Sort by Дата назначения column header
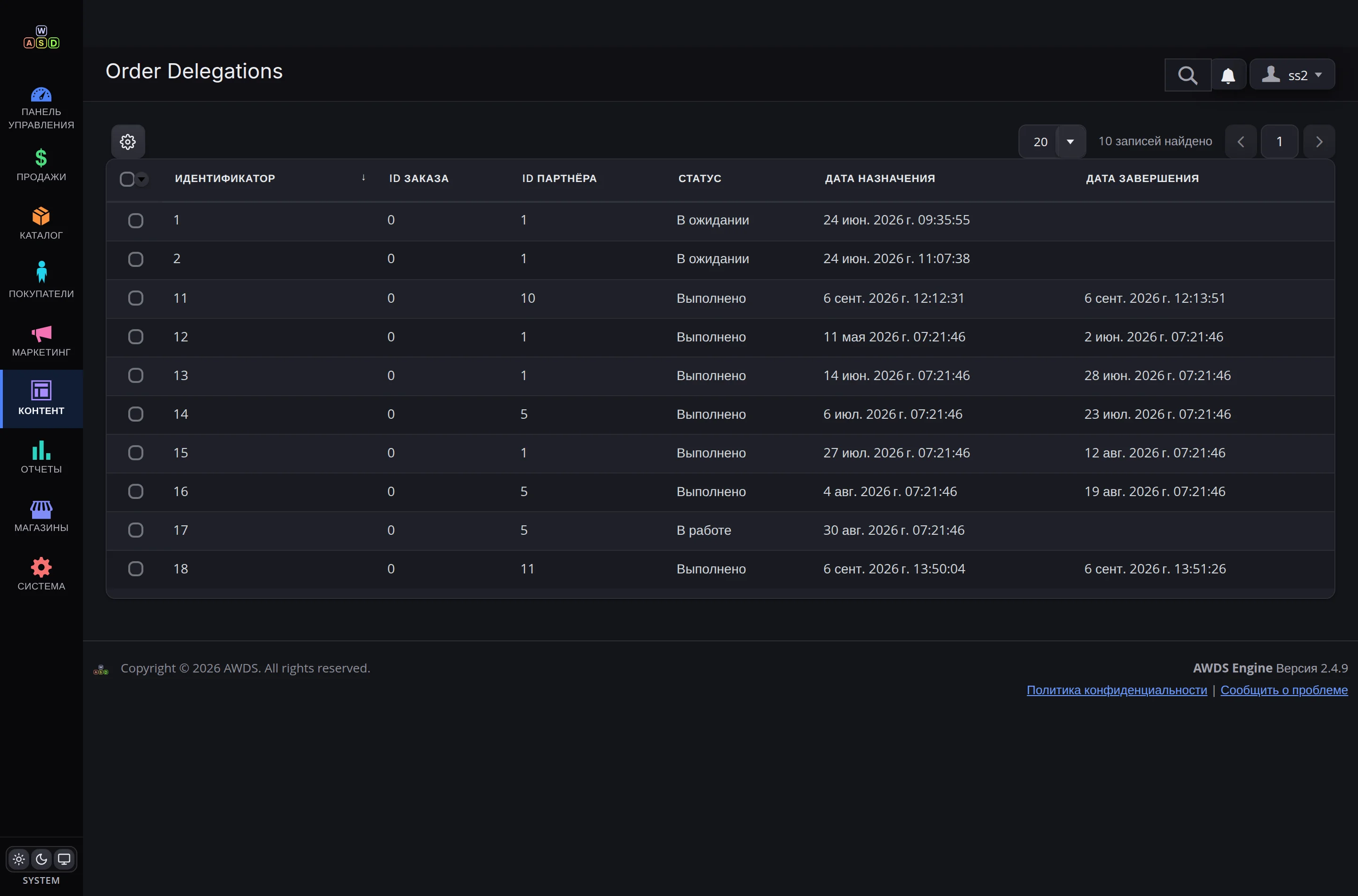The width and height of the screenshot is (1358, 896). [x=880, y=178]
